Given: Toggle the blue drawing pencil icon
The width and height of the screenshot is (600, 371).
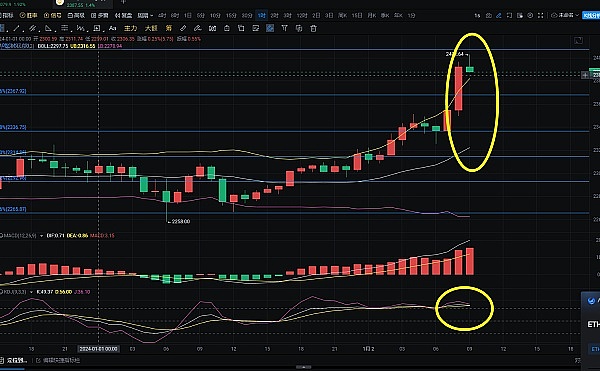Looking at the screenshot, I should click(x=499, y=15).
